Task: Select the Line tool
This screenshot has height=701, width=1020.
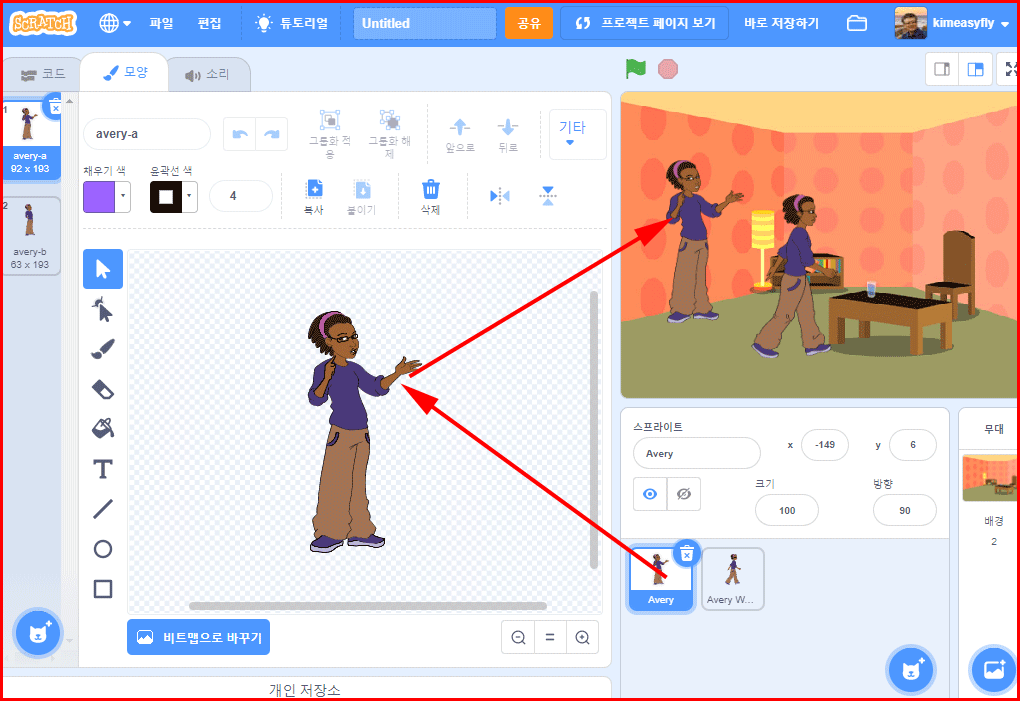Action: pos(103,509)
